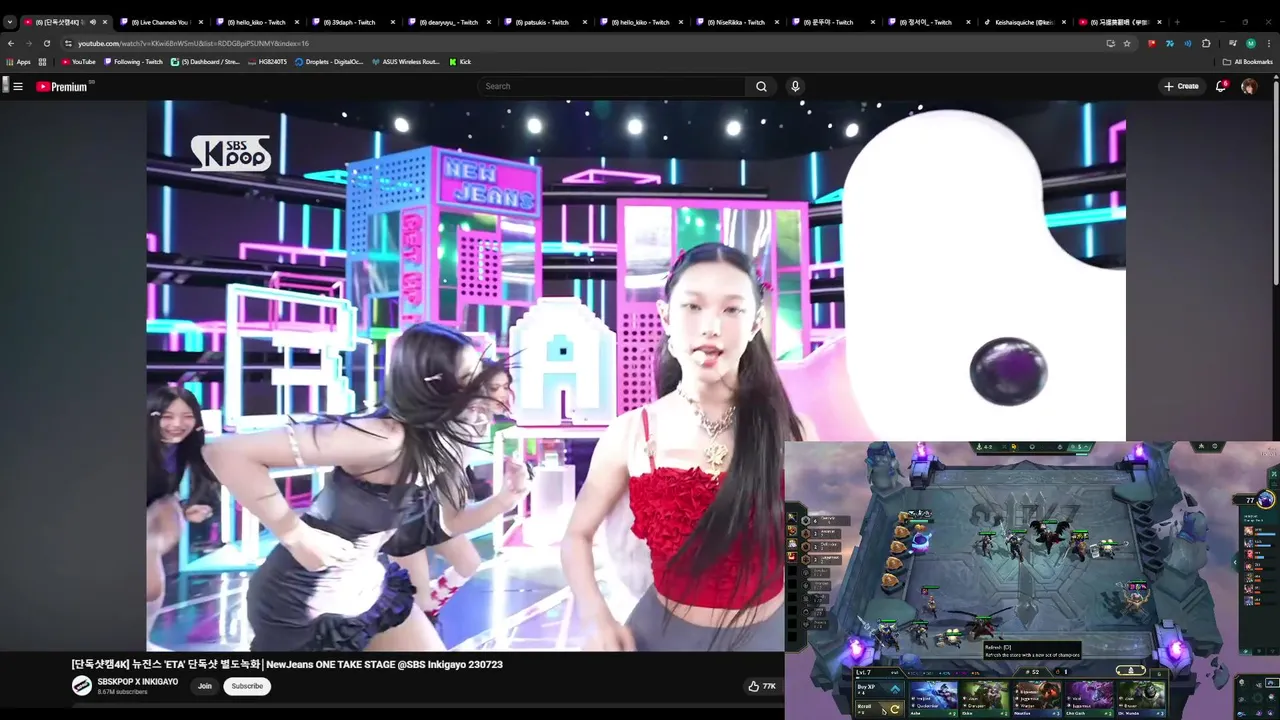Subscribe to SBSKPOP X INKIGAYO
This screenshot has height=720, width=1280.
point(247,686)
